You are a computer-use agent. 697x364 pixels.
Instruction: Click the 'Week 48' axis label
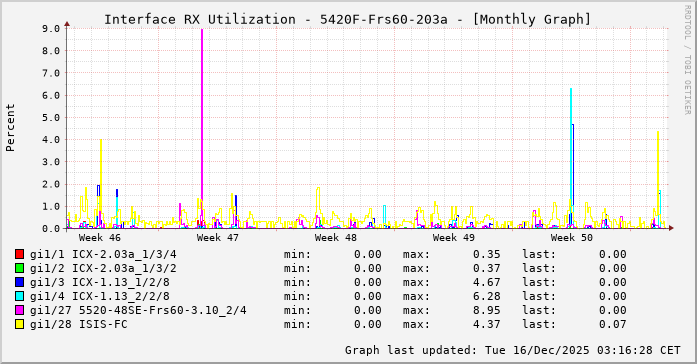click(336, 238)
